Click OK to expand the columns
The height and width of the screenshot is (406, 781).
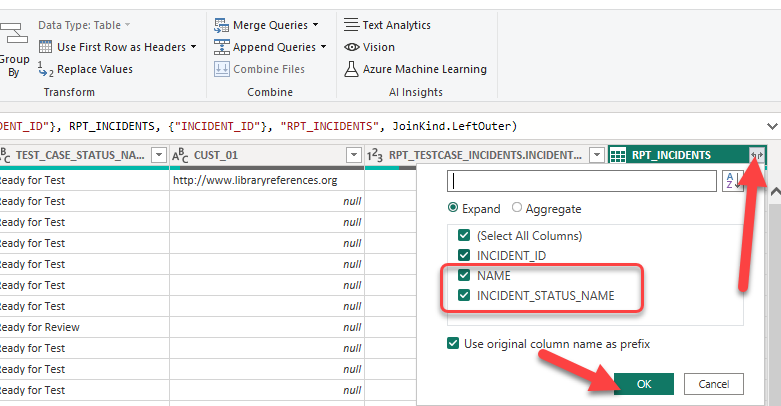[x=644, y=384]
